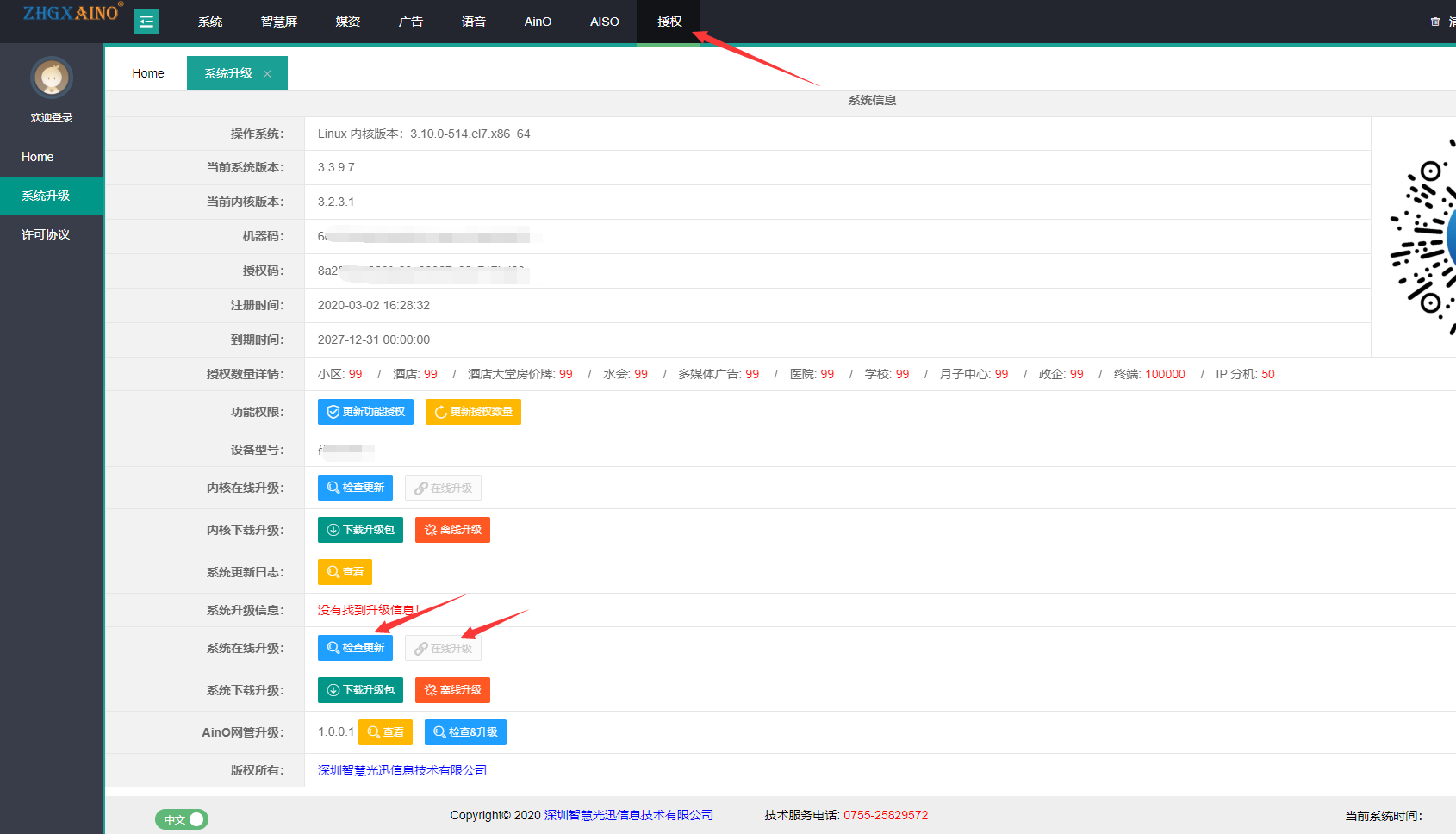The image size is (1456, 834).
Task: Click 检查更新 for 内核在线升级
Action: click(x=355, y=488)
